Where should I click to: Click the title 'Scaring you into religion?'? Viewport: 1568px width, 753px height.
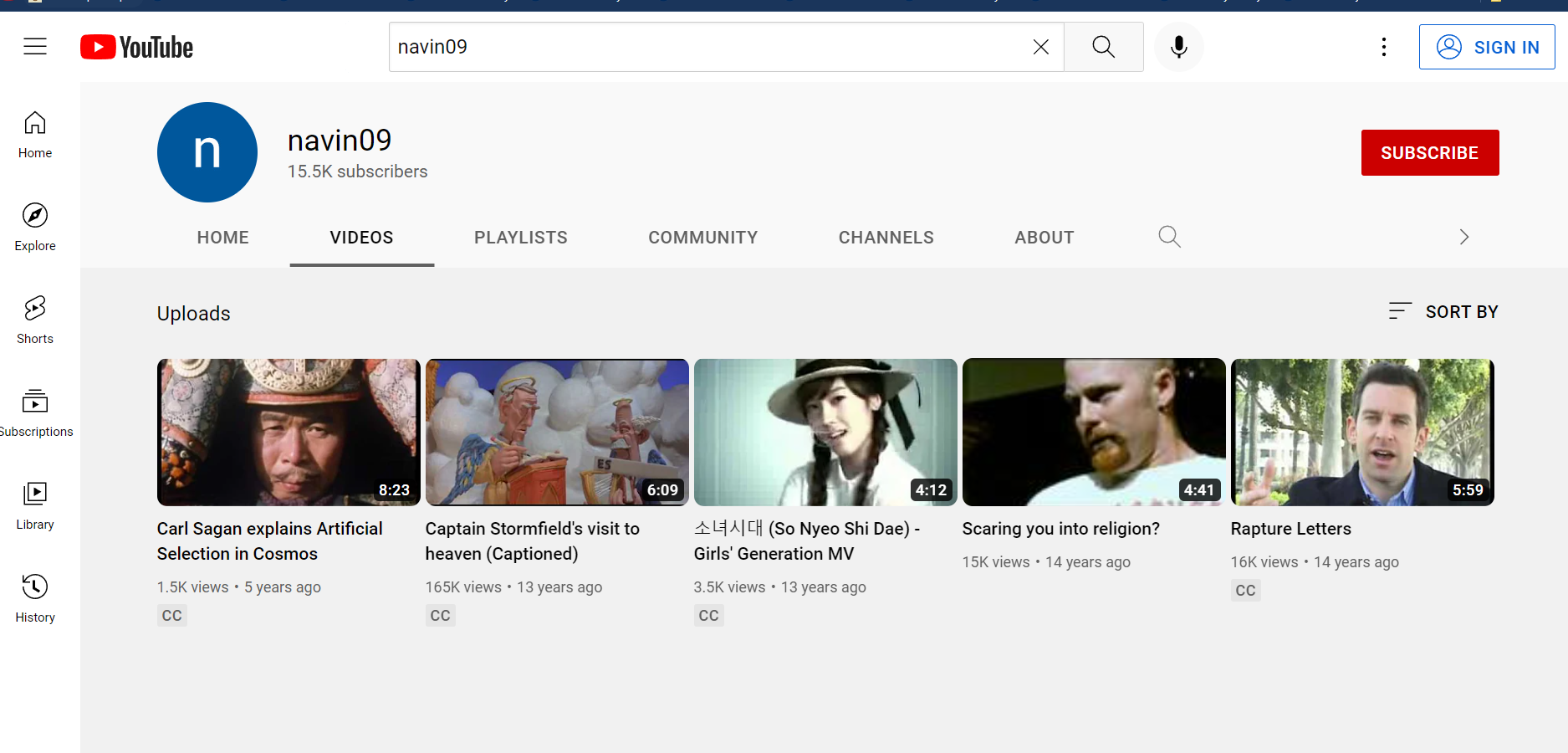pyautogui.click(x=1061, y=529)
